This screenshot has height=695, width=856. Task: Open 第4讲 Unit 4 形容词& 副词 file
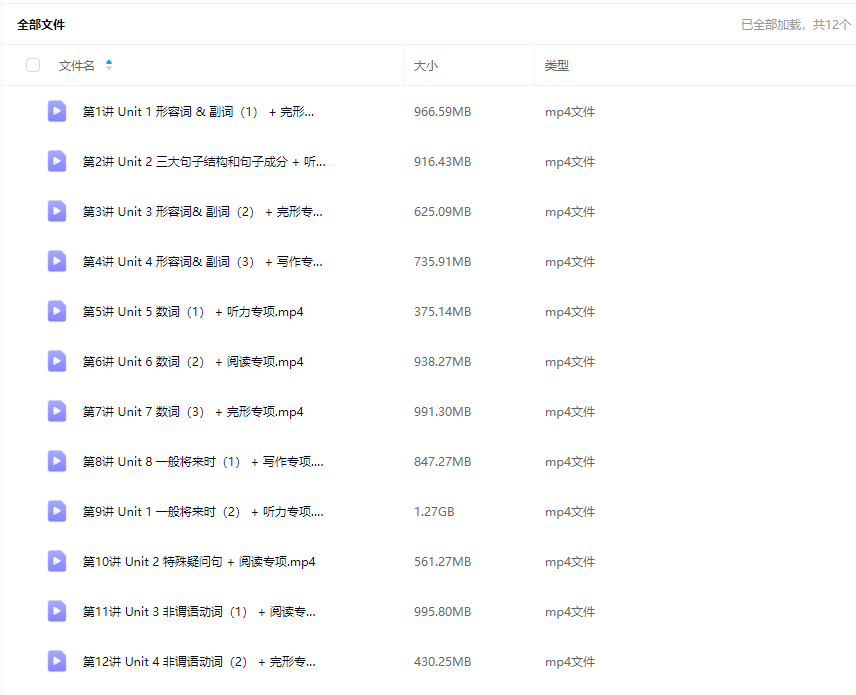coord(202,262)
